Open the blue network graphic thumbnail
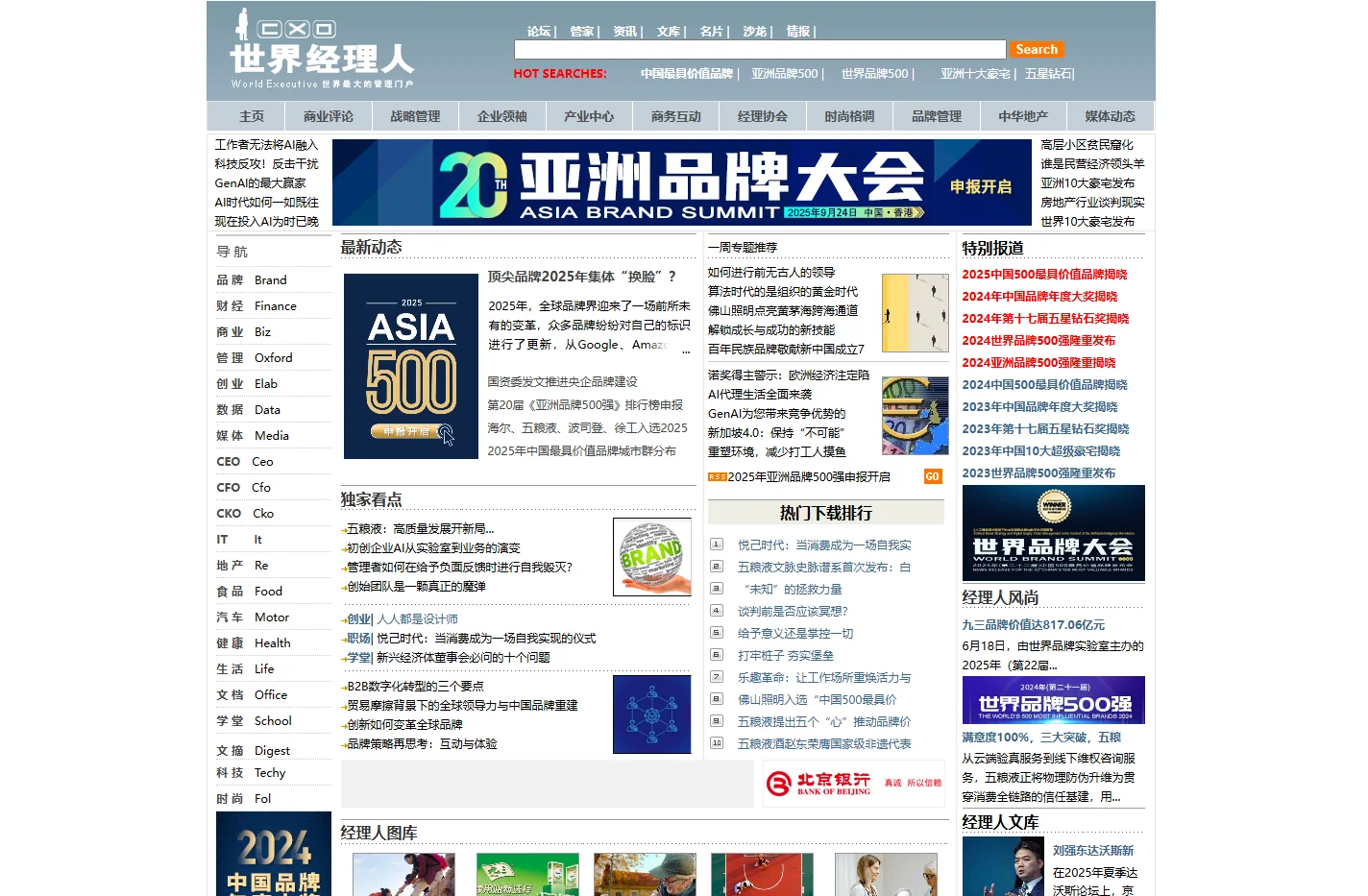1368x896 pixels. (x=652, y=714)
